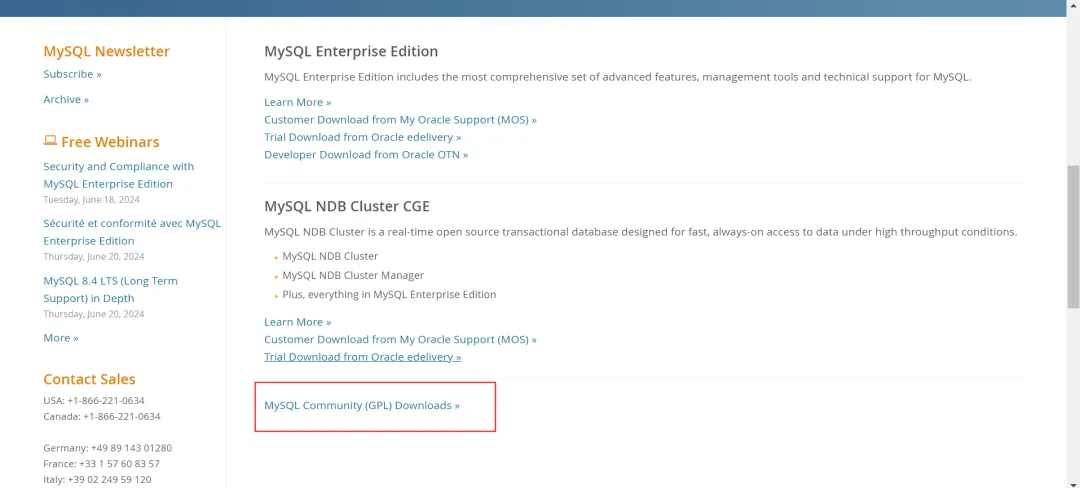Click the MySQL Enterprise Edition heading
The image size is (1080, 488).
[351, 51]
